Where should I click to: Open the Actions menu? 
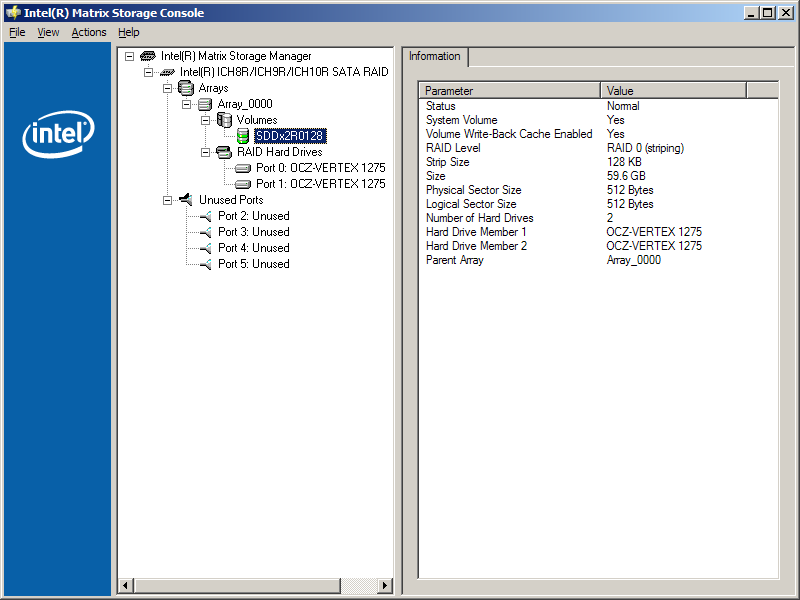click(x=89, y=32)
